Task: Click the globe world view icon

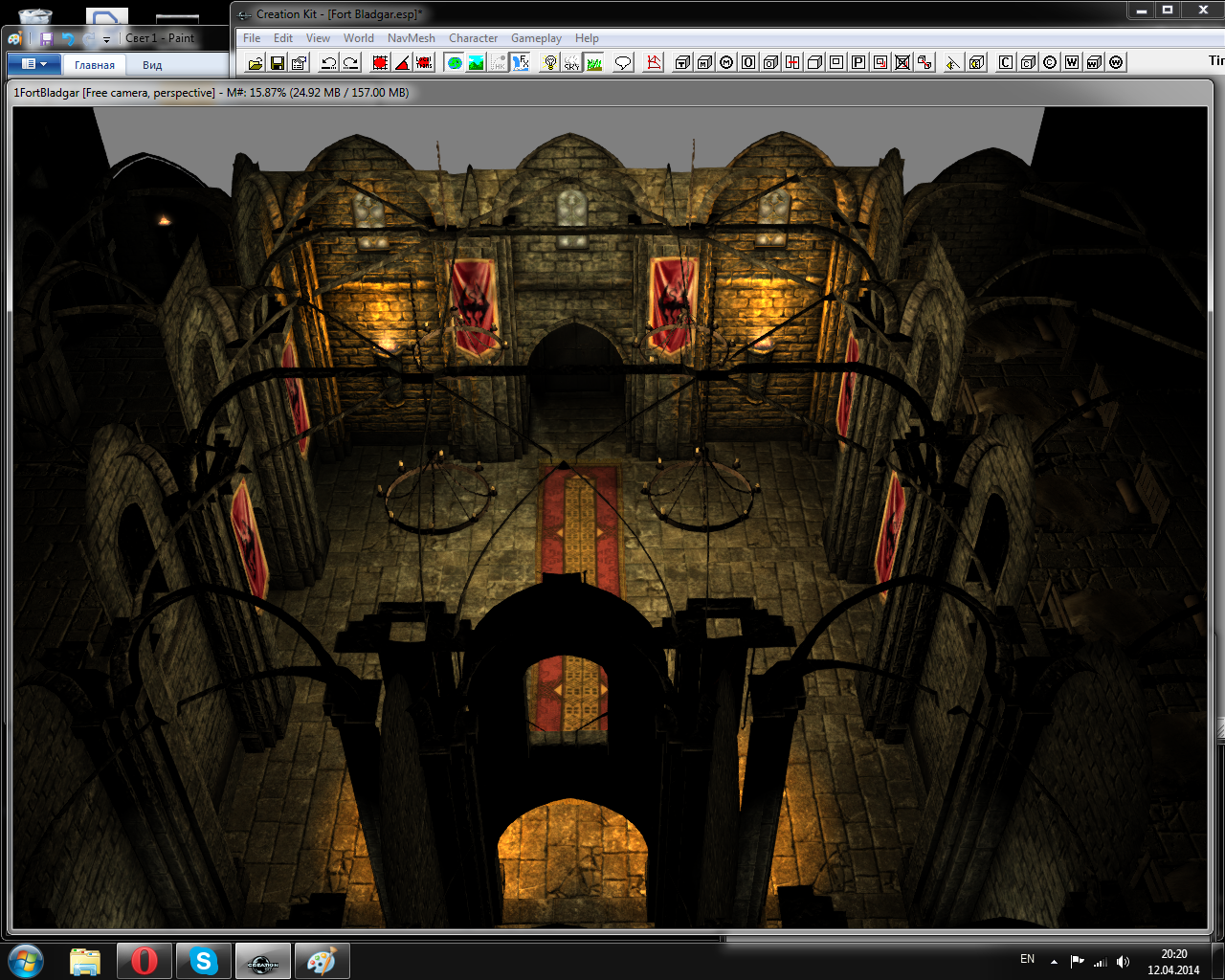Action: (x=455, y=63)
